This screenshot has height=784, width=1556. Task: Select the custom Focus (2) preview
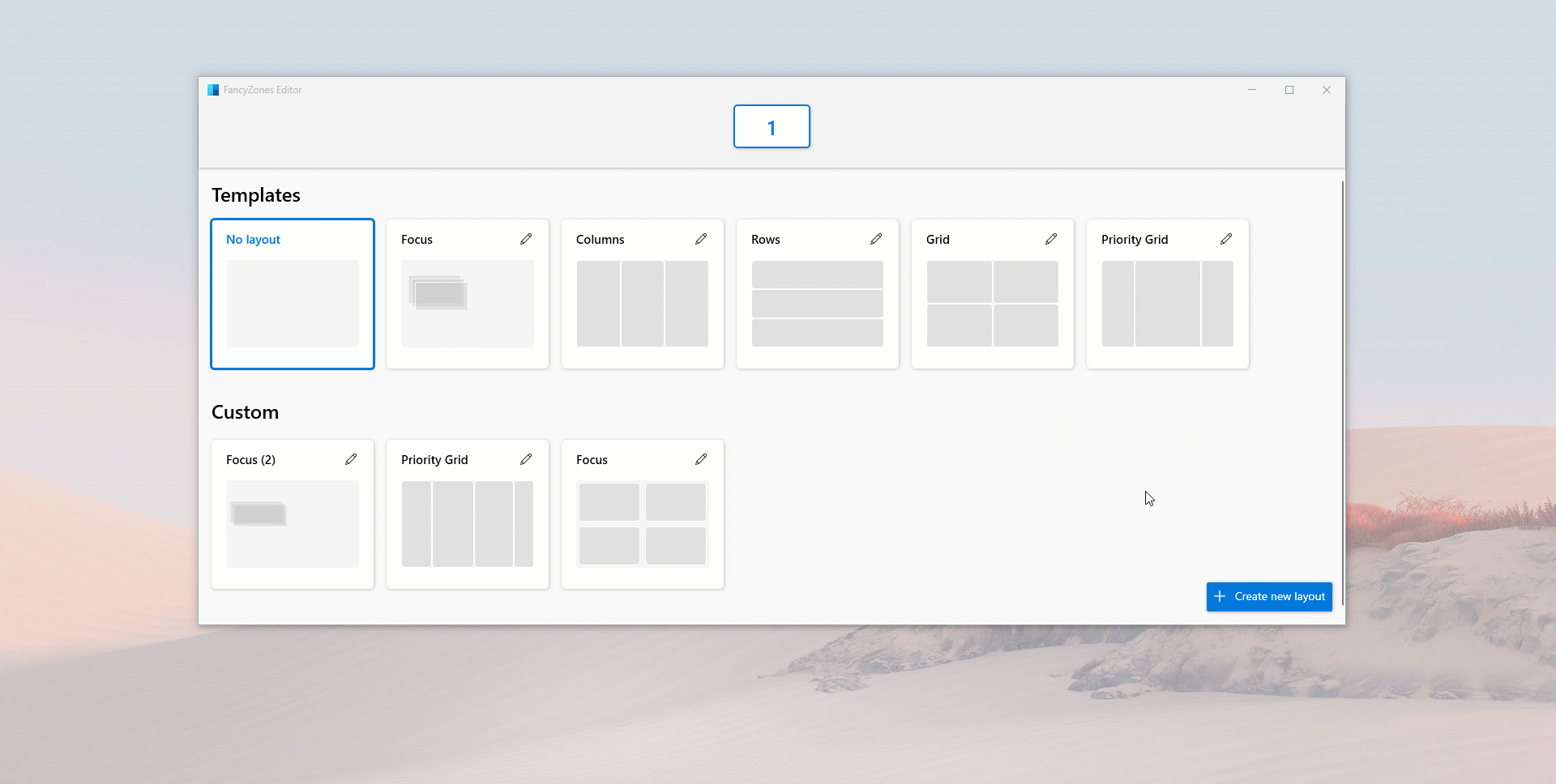293,524
